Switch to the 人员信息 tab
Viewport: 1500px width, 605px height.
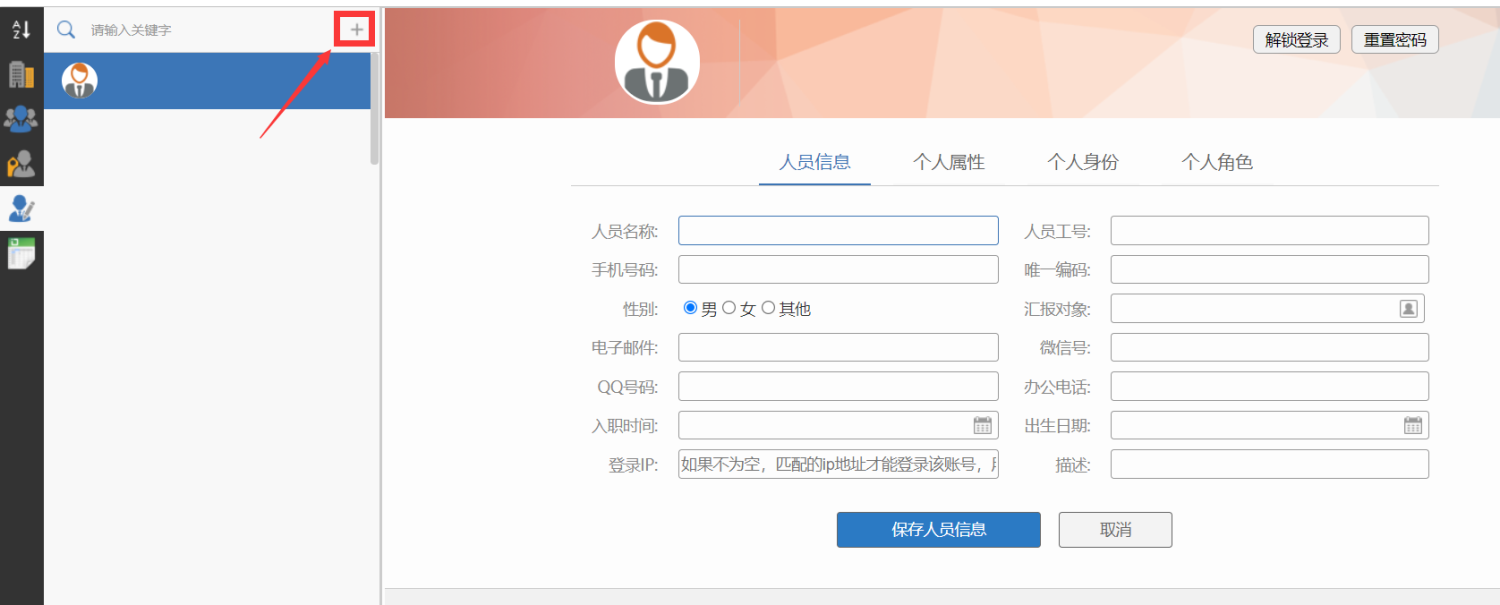815,162
